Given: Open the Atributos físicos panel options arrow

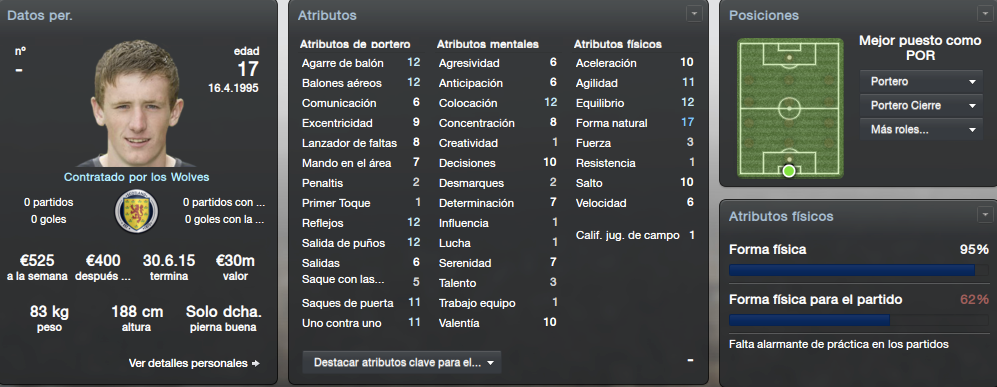Looking at the screenshot, I should (x=984, y=215).
